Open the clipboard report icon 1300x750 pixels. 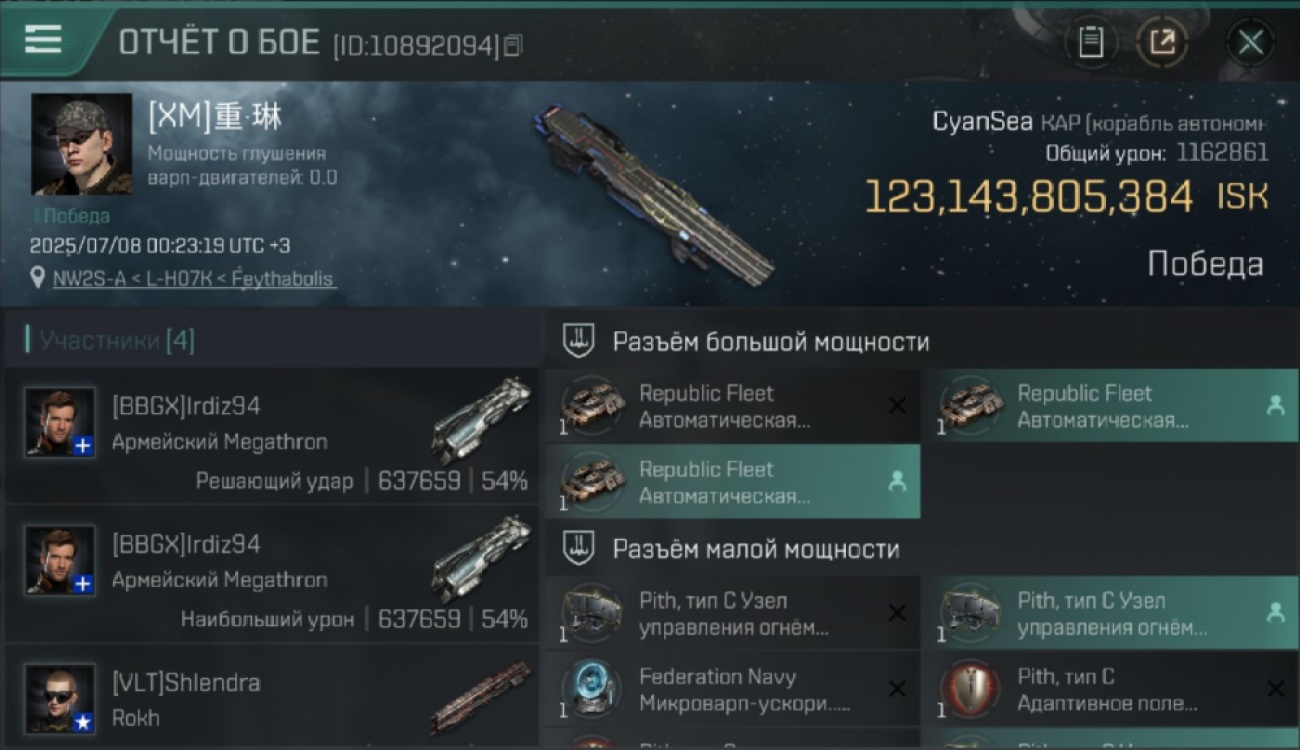coord(1090,43)
